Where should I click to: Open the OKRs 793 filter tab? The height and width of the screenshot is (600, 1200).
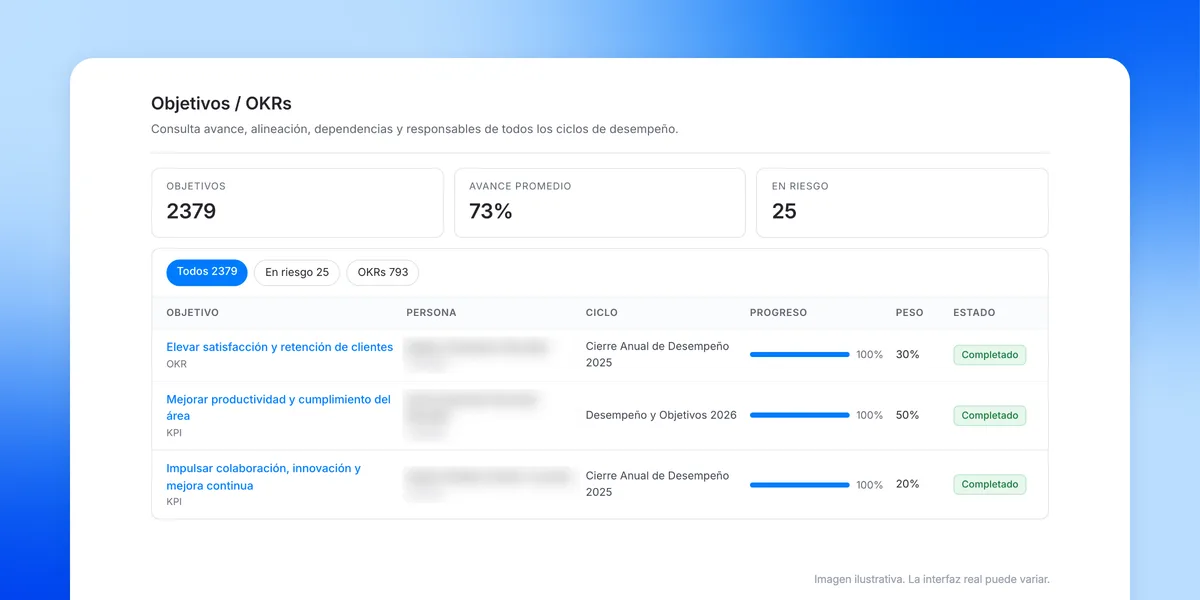click(383, 272)
